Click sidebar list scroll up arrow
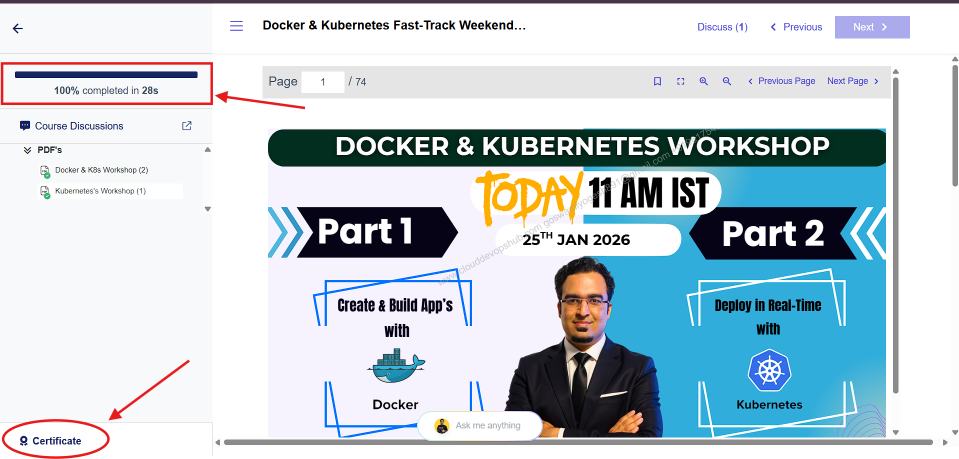This screenshot has height=459, width=959. click(x=207, y=150)
